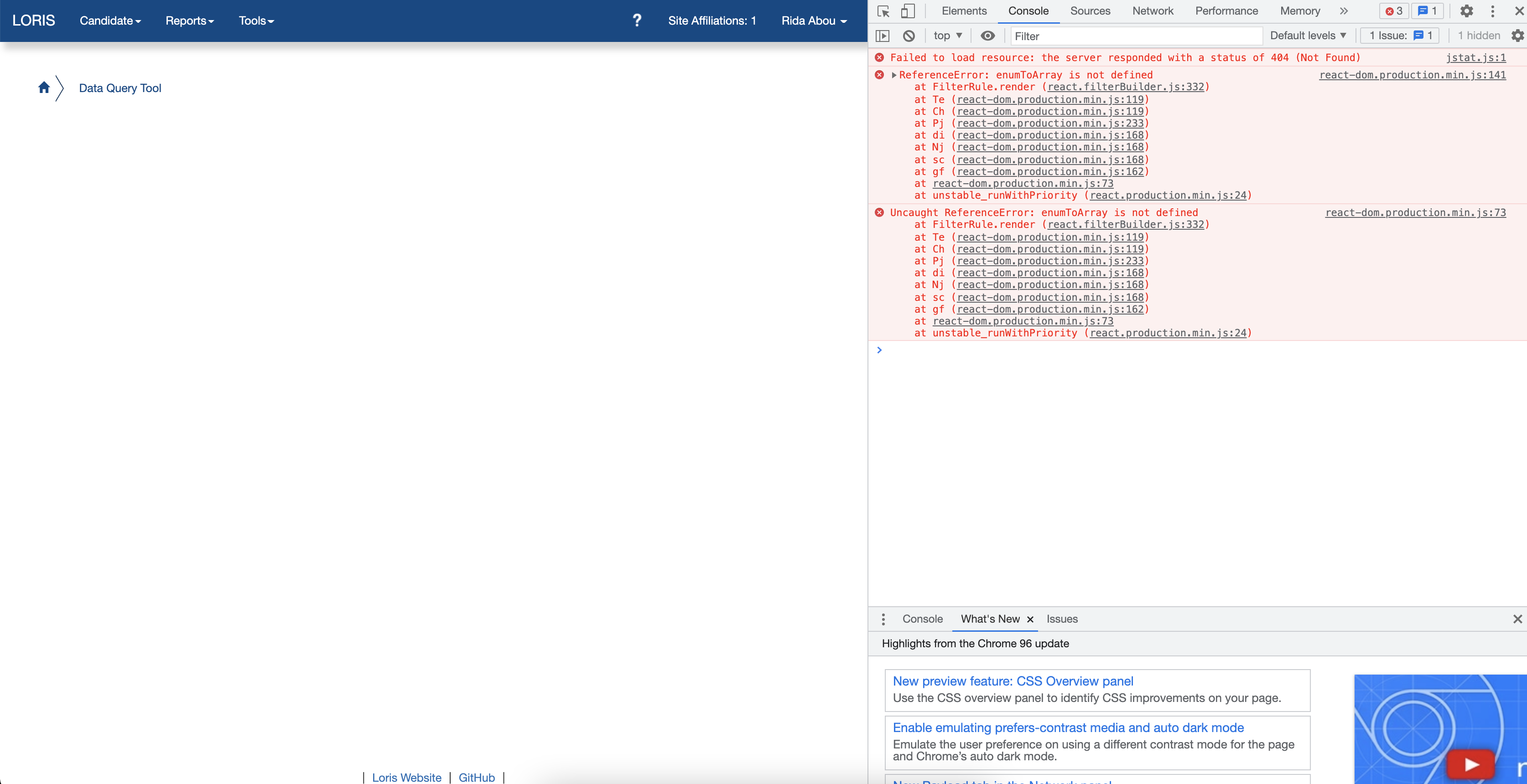Click the LORIS home breadcrumb icon
Screen dimensions: 1527x784
(x=44, y=87)
